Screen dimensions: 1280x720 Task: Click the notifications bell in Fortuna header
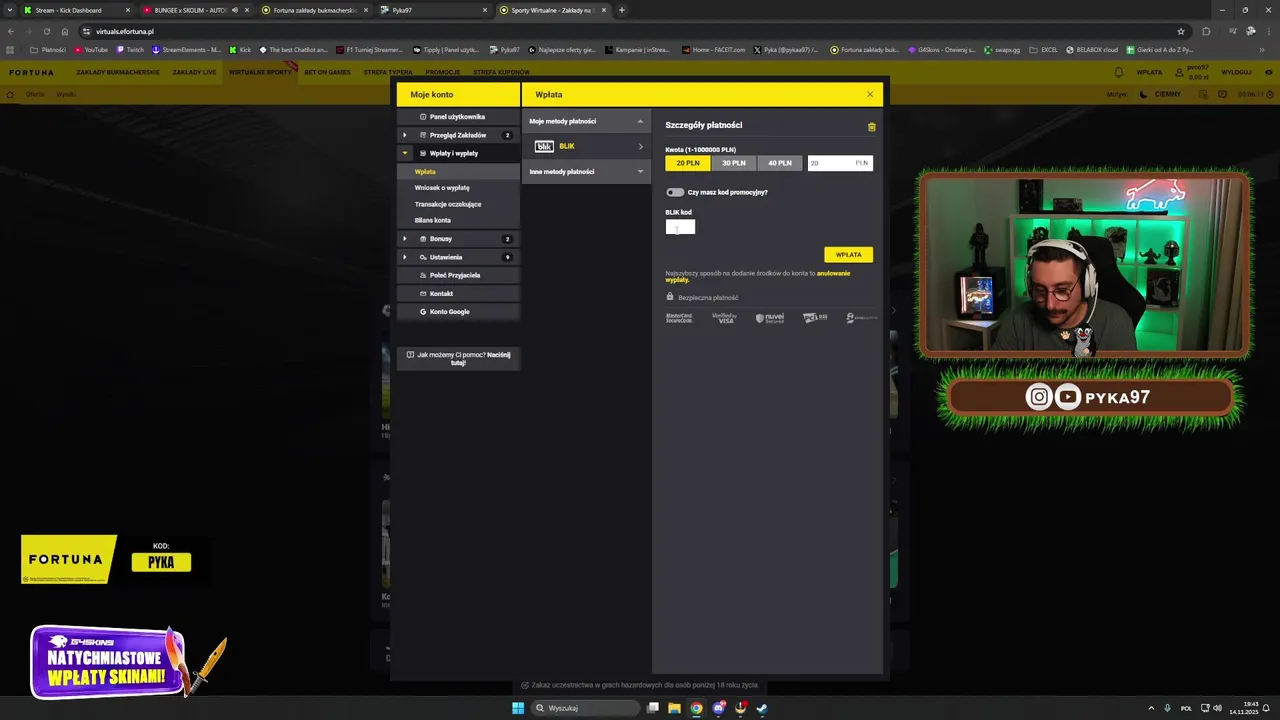tap(1119, 72)
